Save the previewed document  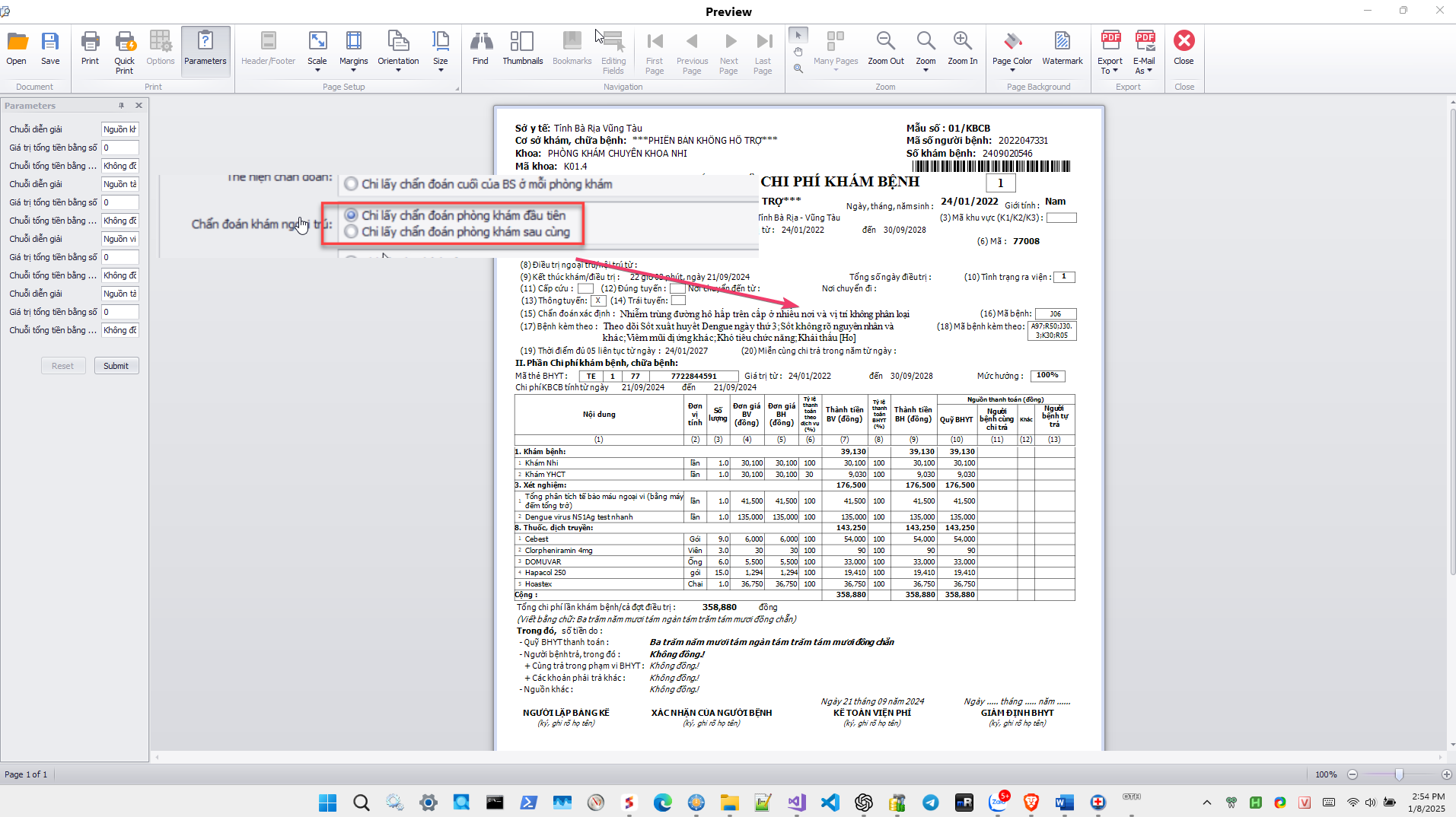(x=50, y=49)
